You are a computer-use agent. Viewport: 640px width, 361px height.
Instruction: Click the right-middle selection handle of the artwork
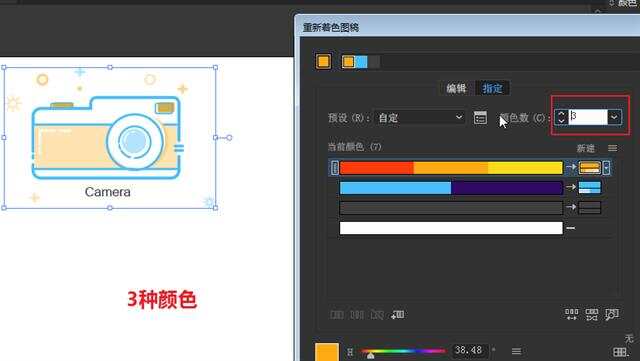point(216,138)
